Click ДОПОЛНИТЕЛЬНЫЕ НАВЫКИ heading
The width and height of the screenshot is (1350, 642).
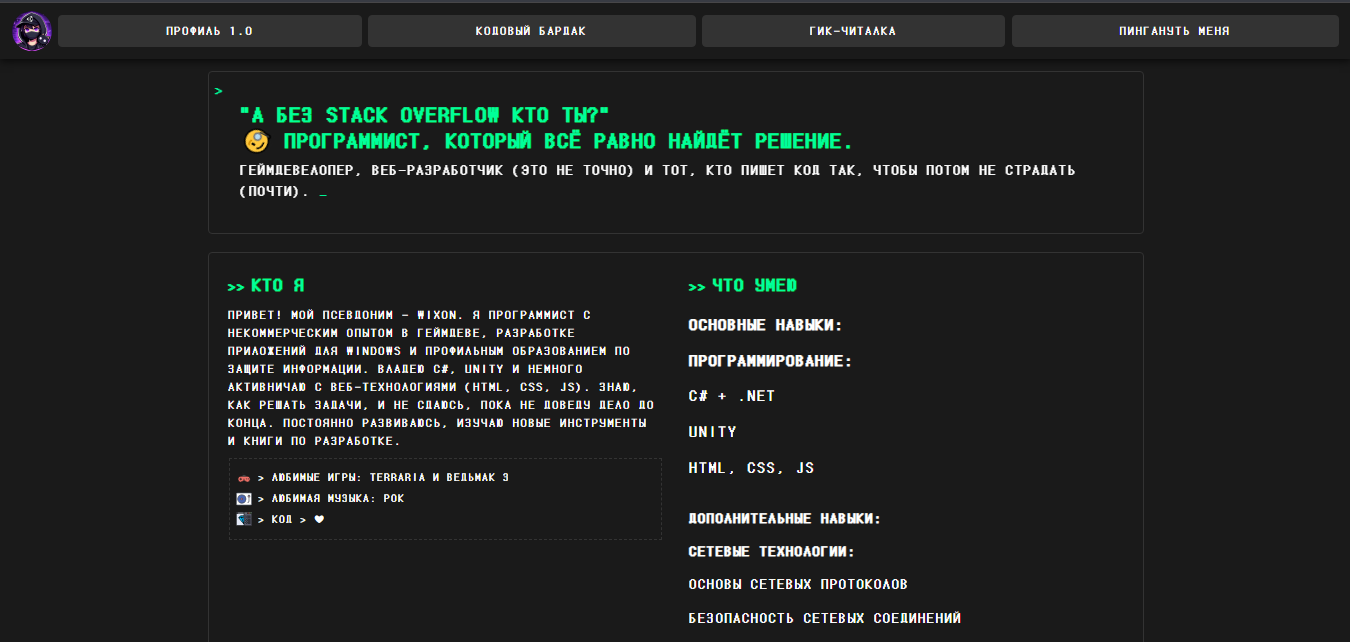[x=785, y=519]
